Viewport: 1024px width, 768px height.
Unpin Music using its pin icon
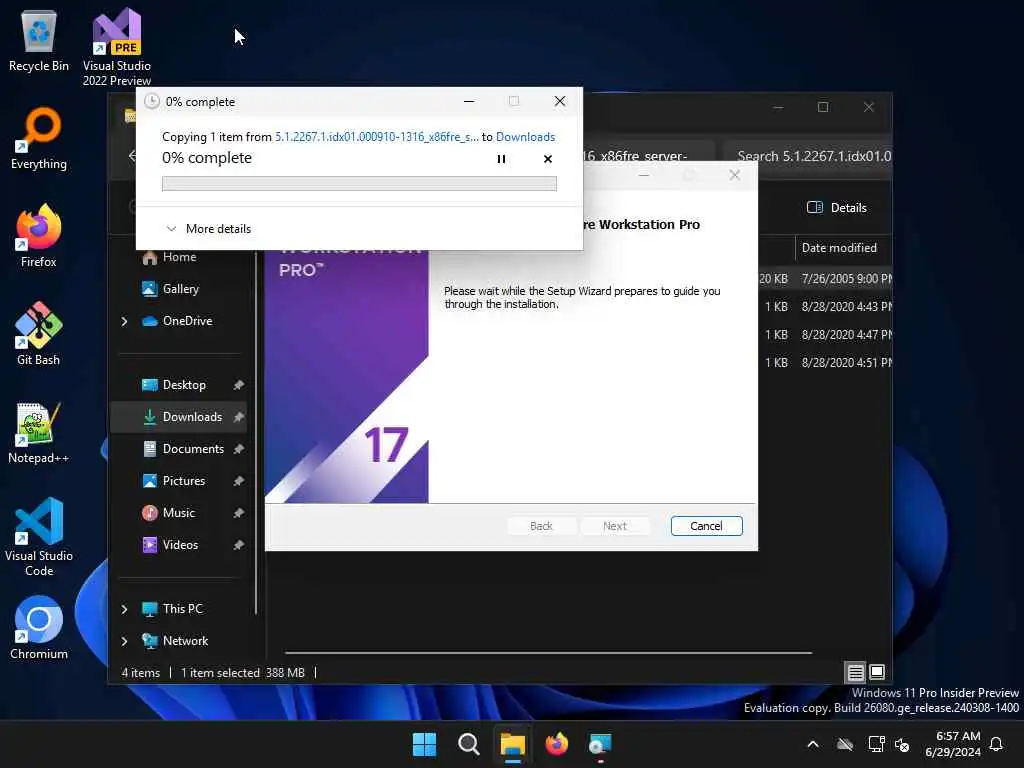238,513
